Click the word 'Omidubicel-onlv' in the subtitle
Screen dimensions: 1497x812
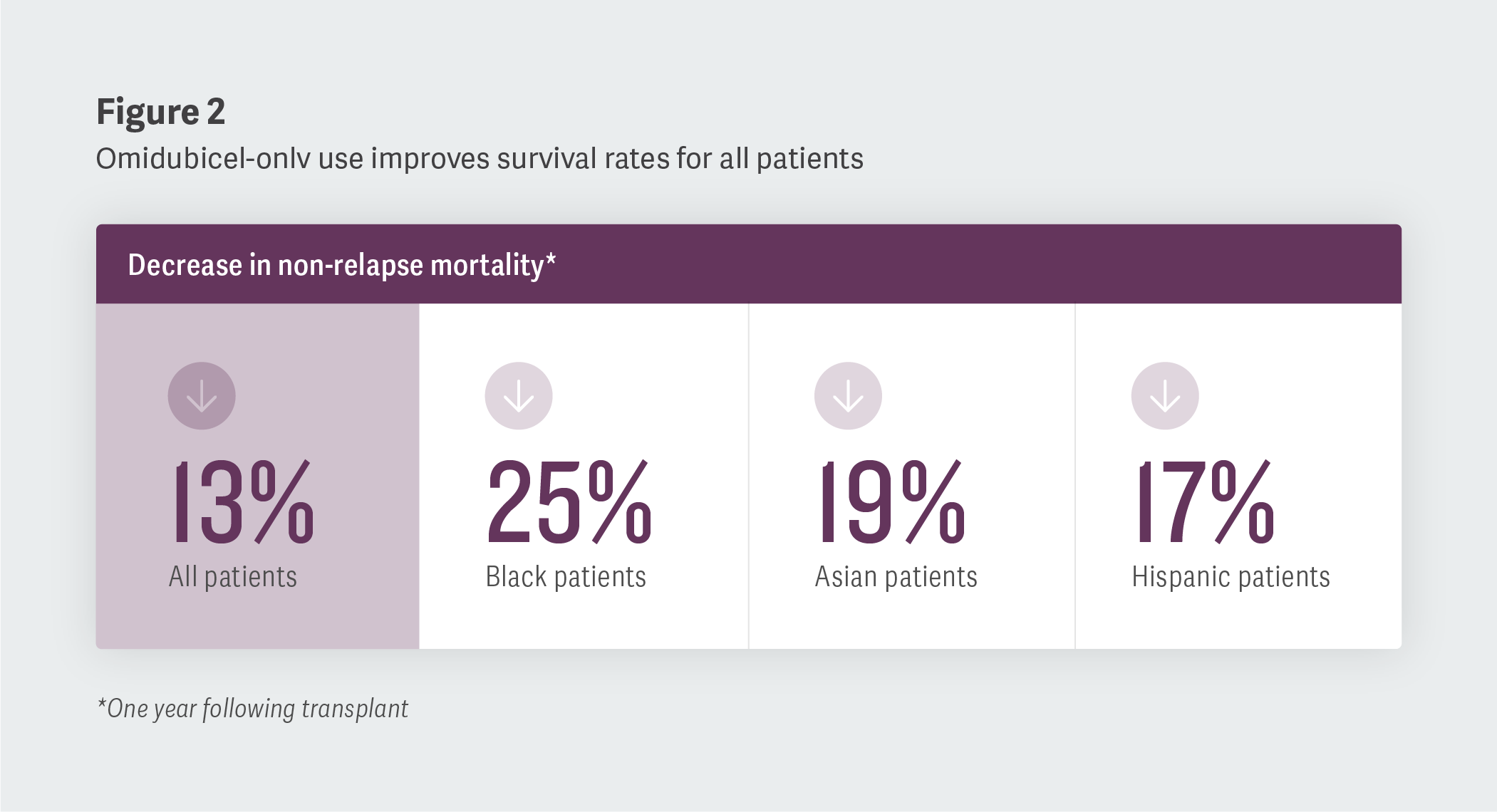click(x=203, y=159)
